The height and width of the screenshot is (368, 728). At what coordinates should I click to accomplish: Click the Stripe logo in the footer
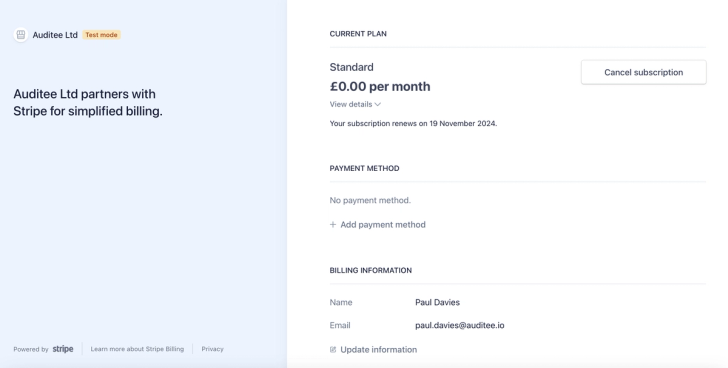[63, 349]
